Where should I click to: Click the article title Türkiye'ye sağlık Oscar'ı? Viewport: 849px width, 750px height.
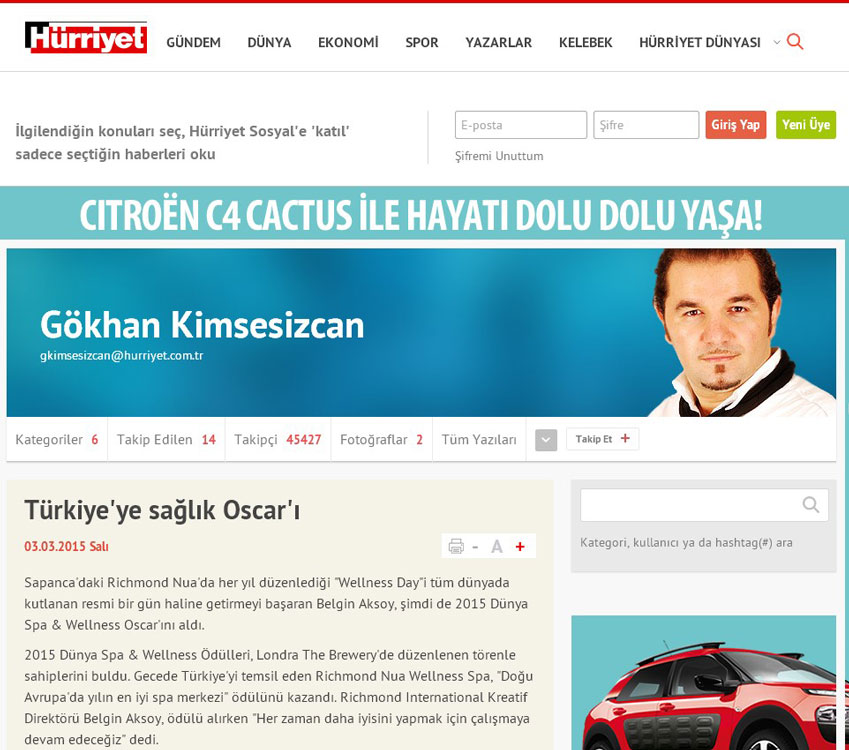pyautogui.click(x=162, y=510)
